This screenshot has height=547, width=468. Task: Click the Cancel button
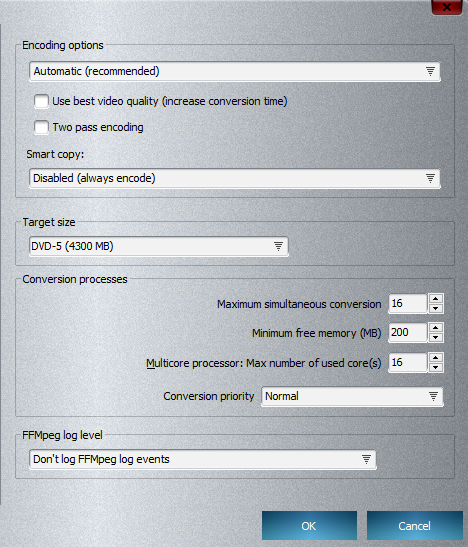(x=415, y=526)
